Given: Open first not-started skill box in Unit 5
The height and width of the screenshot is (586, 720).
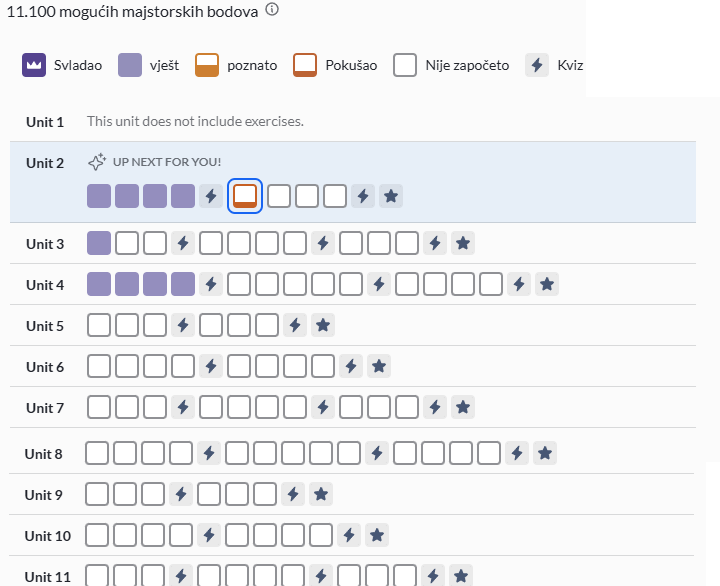Looking at the screenshot, I should [99, 326].
